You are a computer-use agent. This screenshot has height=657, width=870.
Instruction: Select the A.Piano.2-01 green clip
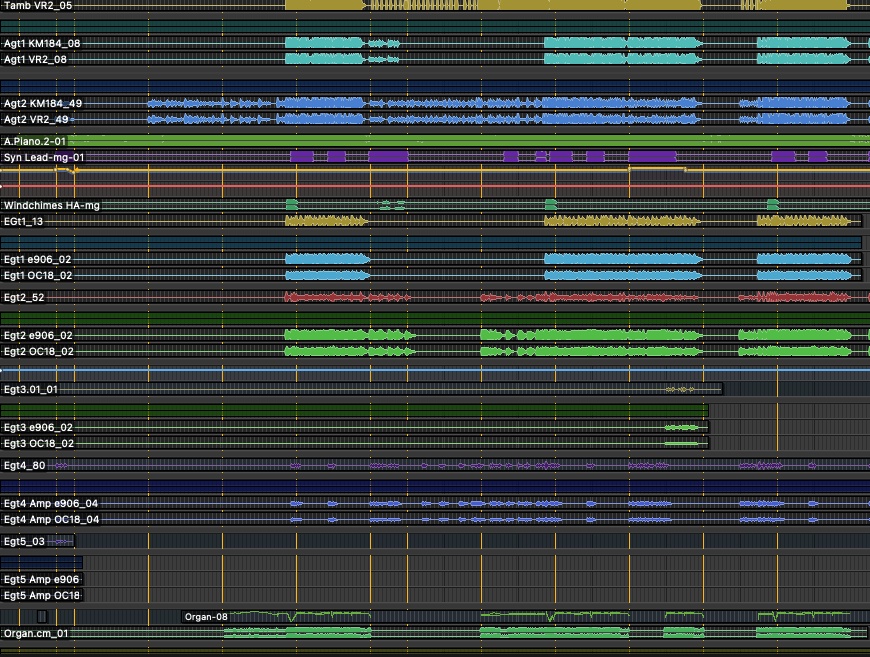[435, 141]
